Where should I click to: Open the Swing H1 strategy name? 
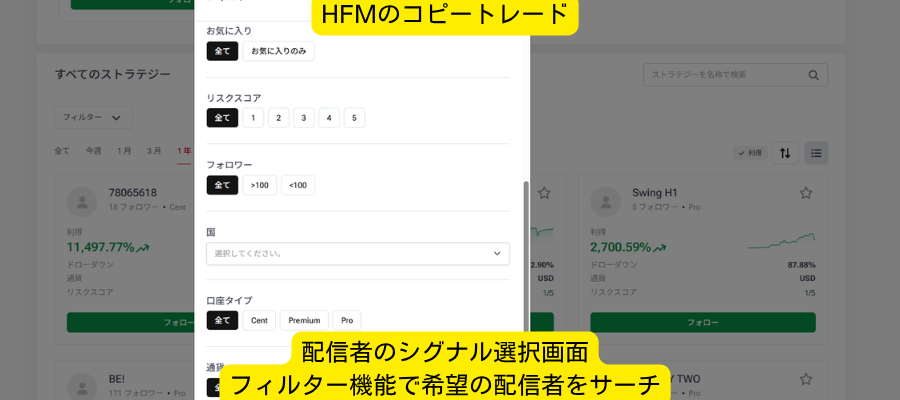tap(655, 193)
